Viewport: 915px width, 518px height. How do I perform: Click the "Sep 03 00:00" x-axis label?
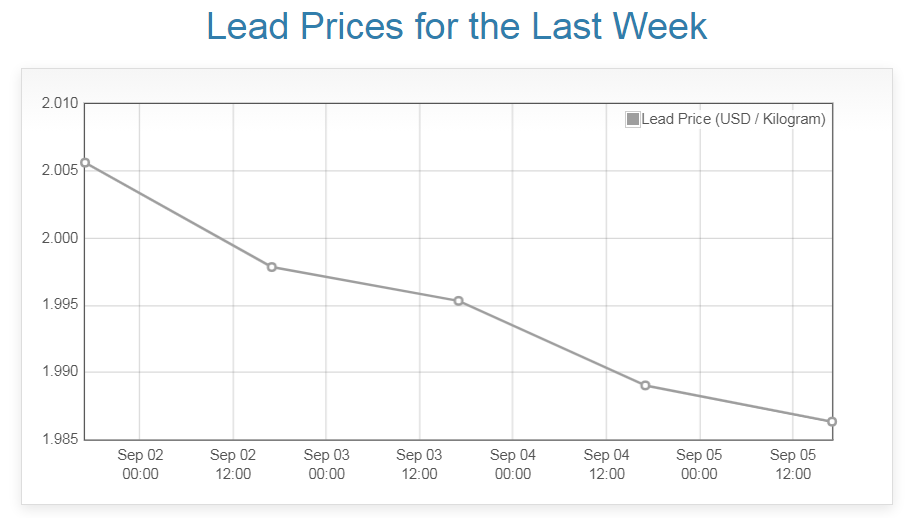(326, 464)
